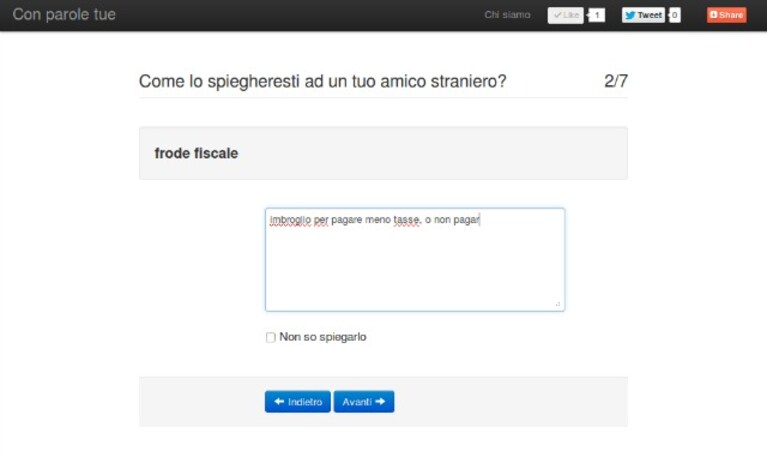Open the Tweet count bubble showing 0
The width and height of the screenshot is (767, 457).
pyautogui.click(x=675, y=15)
